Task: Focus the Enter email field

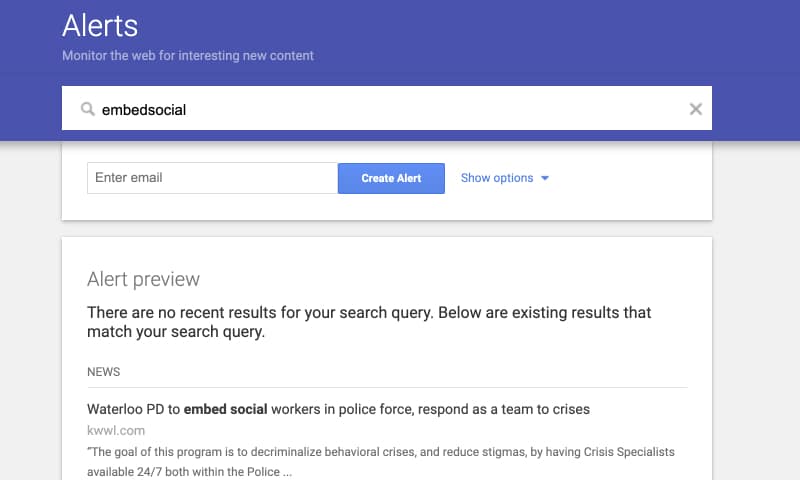Action: [x=212, y=178]
